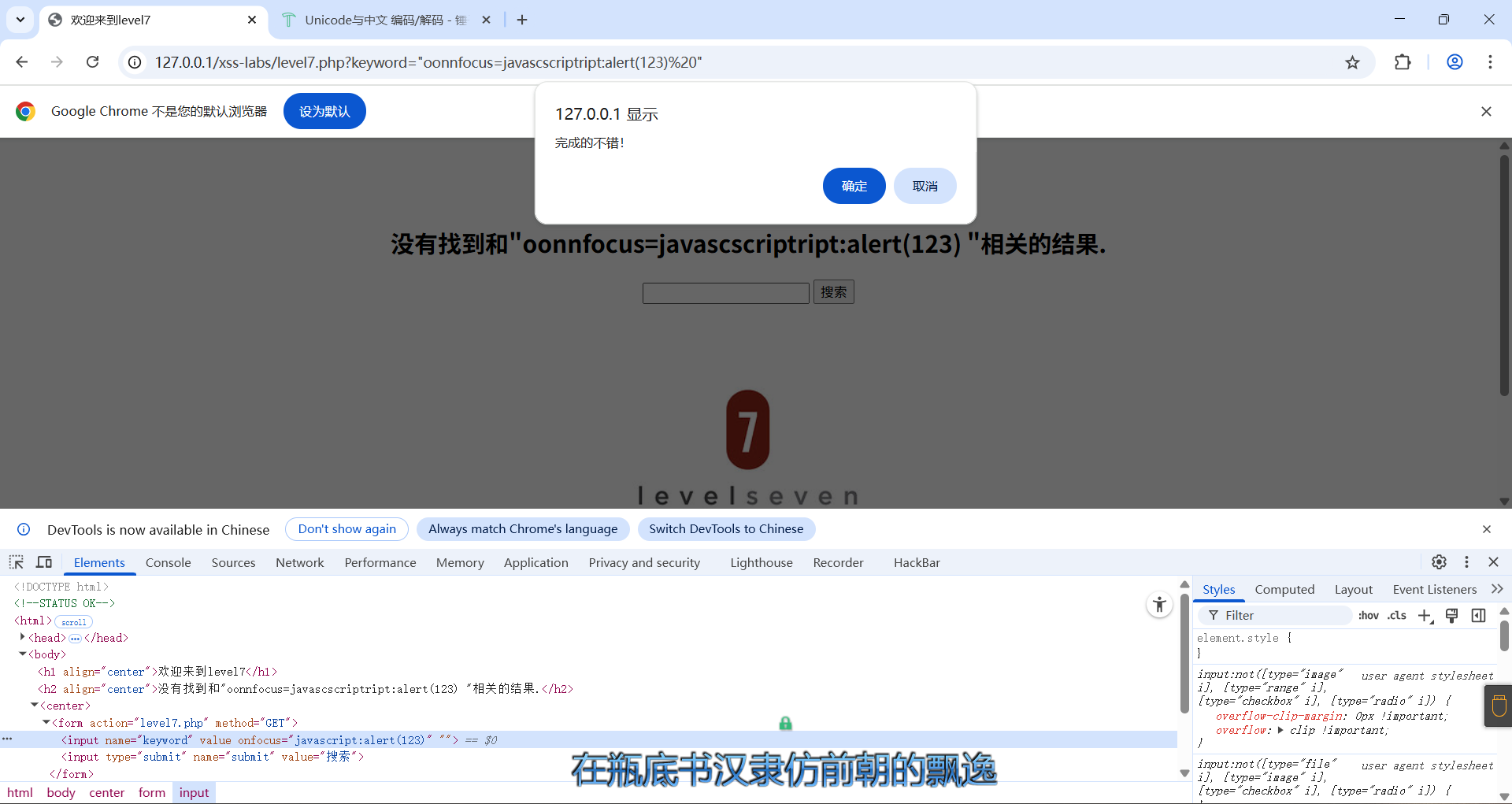Show more sidebar tabs chevron

pyautogui.click(x=1497, y=589)
